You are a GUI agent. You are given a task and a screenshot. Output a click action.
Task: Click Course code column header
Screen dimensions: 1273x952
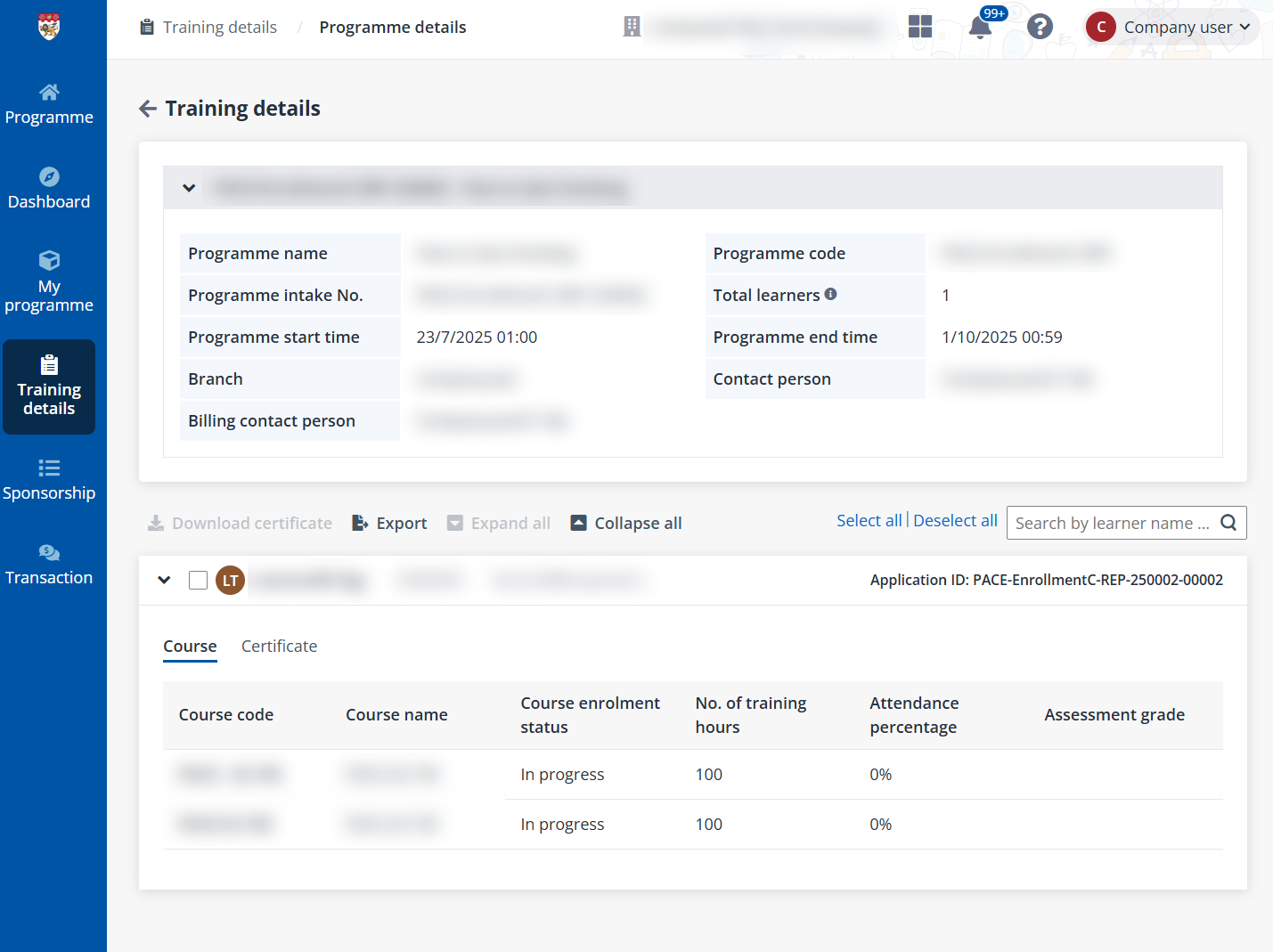pyautogui.click(x=226, y=715)
